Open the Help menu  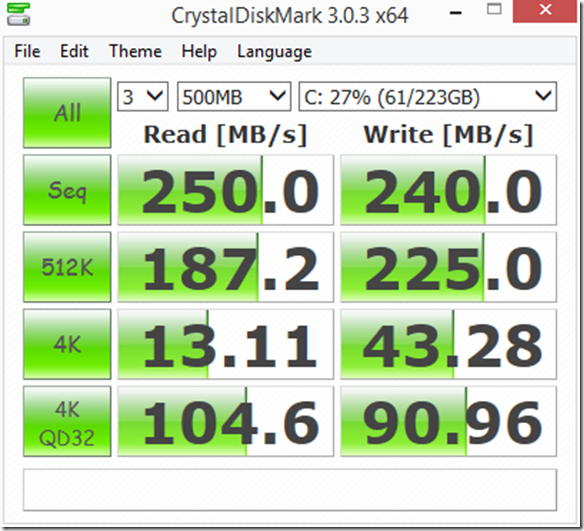(199, 51)
